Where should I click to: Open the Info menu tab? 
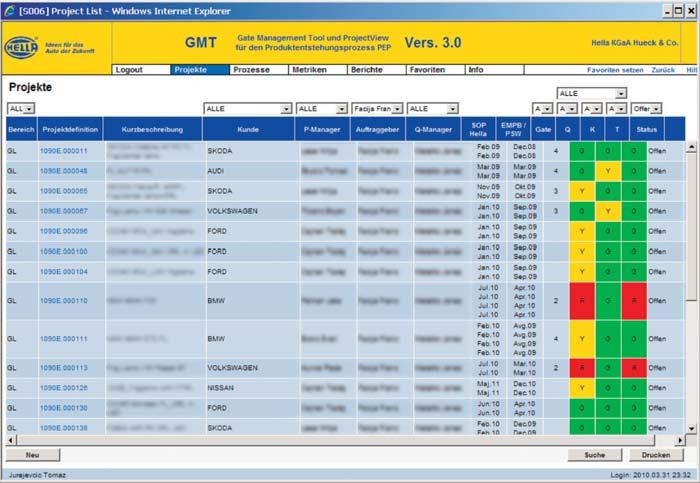494,70
